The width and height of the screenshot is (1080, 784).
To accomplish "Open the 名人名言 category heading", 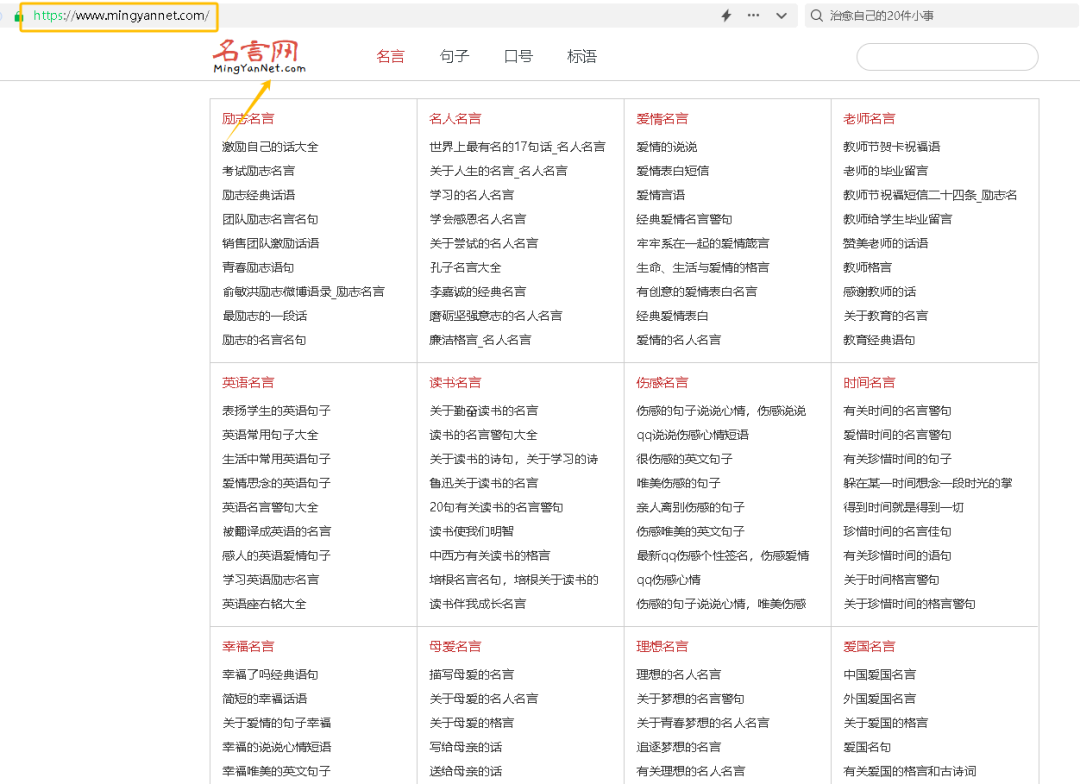I will tap(455, 118).
